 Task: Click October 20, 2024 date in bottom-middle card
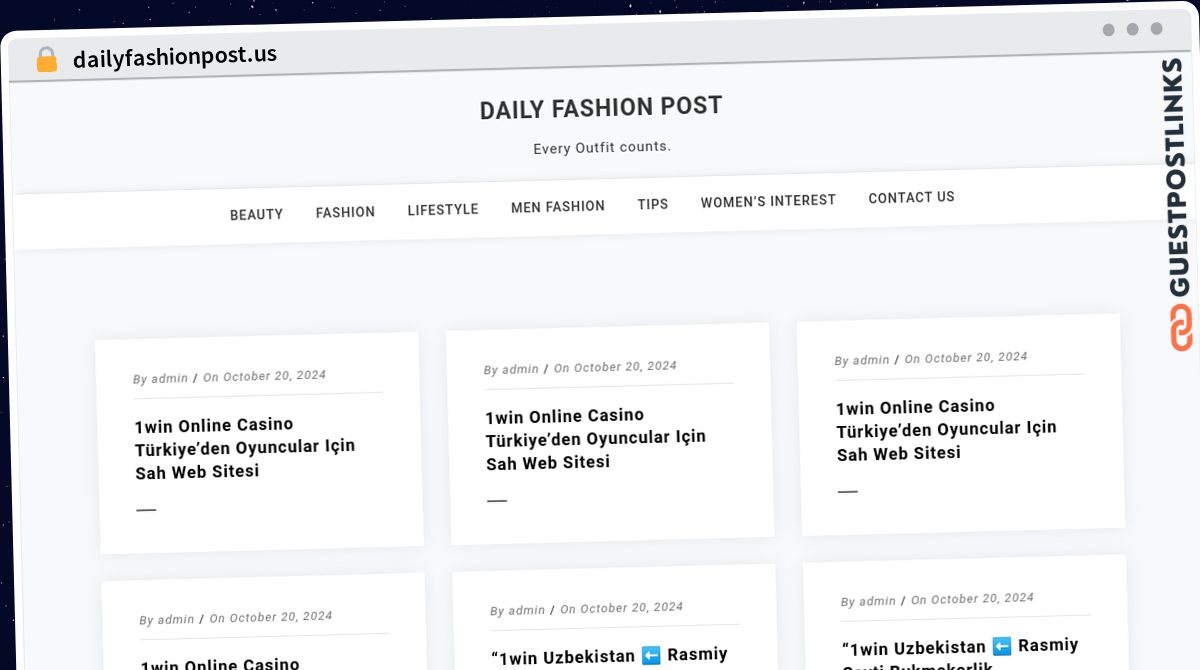(x=632, y=608)
